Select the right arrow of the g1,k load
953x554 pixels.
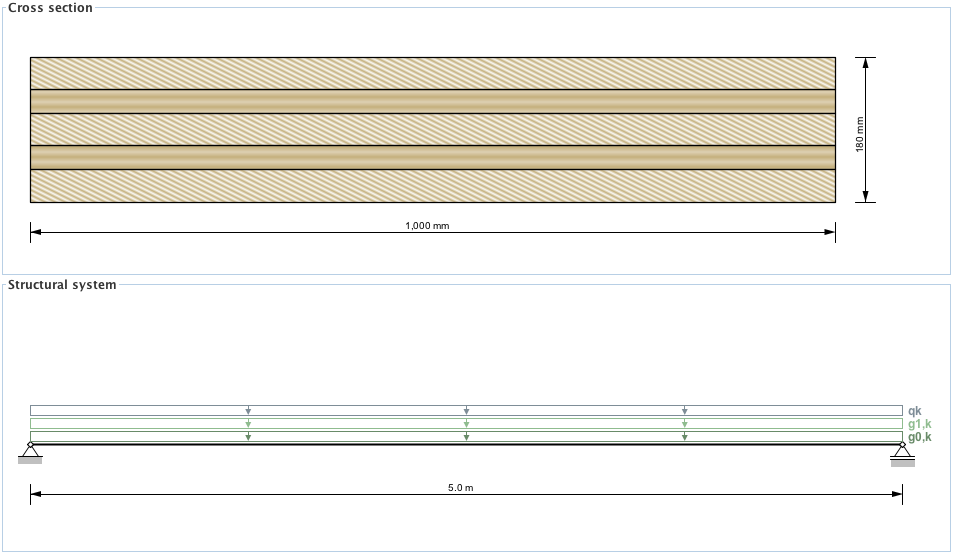tap(684, 424)
